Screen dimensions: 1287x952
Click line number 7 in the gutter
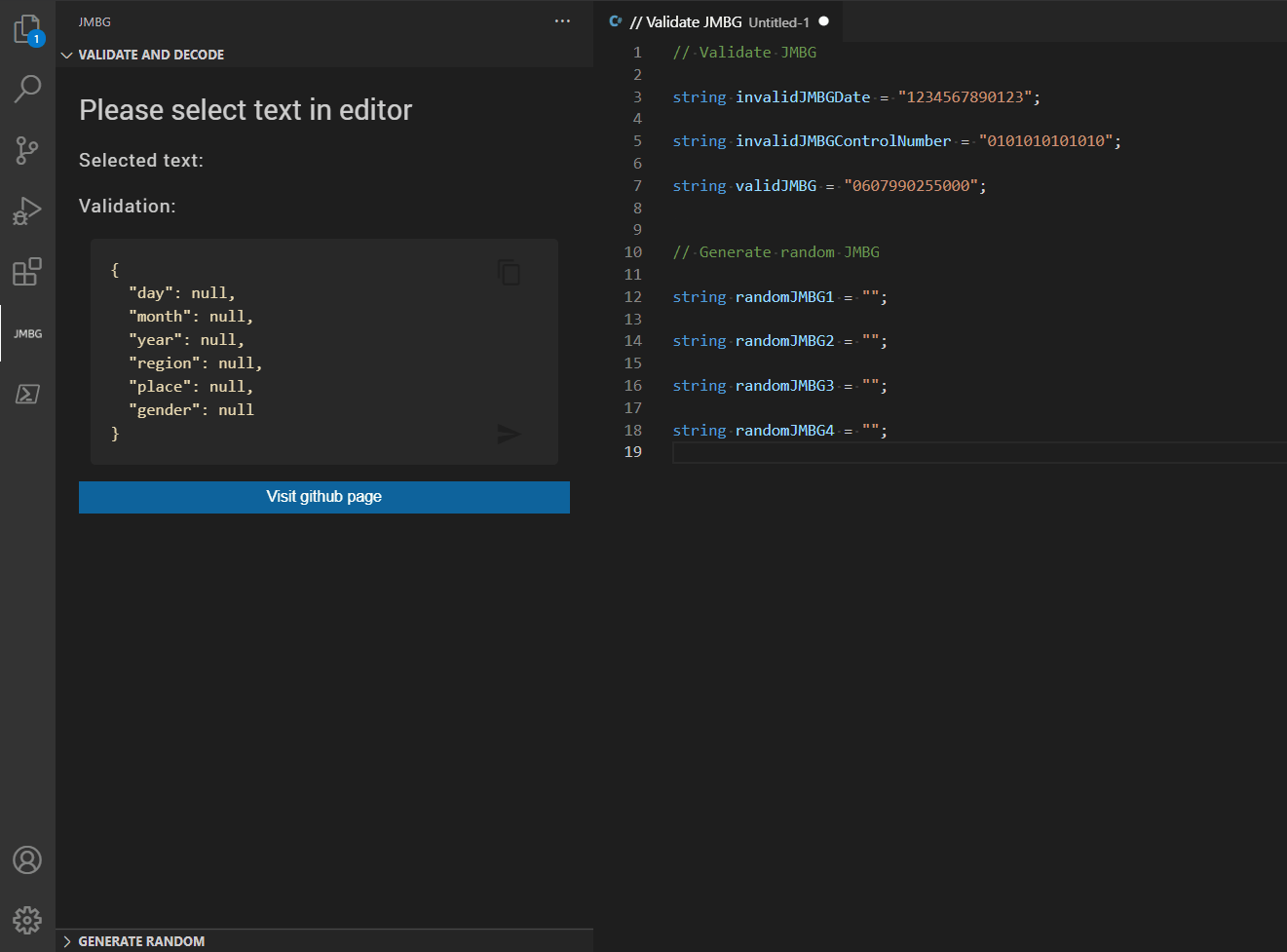point(637,185)
